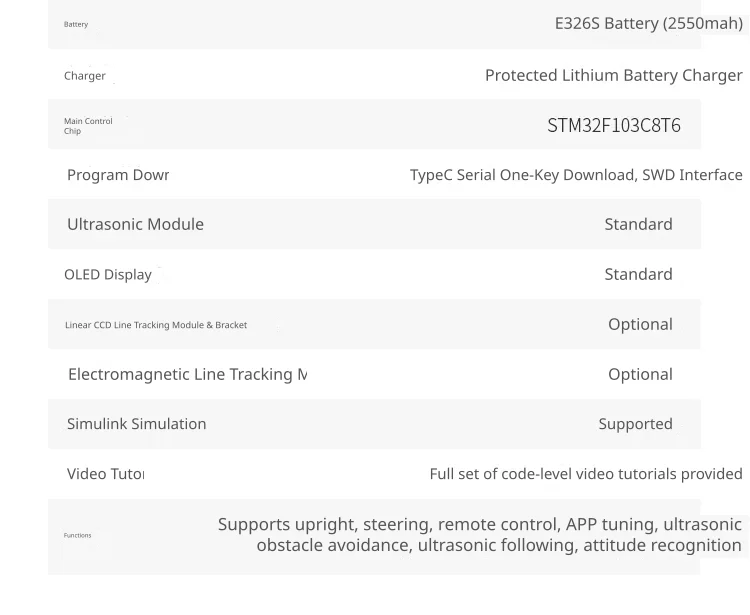This screenshot has width=750, height=615.
Task: Select the Supported value for Simulink
Action: 636,424
